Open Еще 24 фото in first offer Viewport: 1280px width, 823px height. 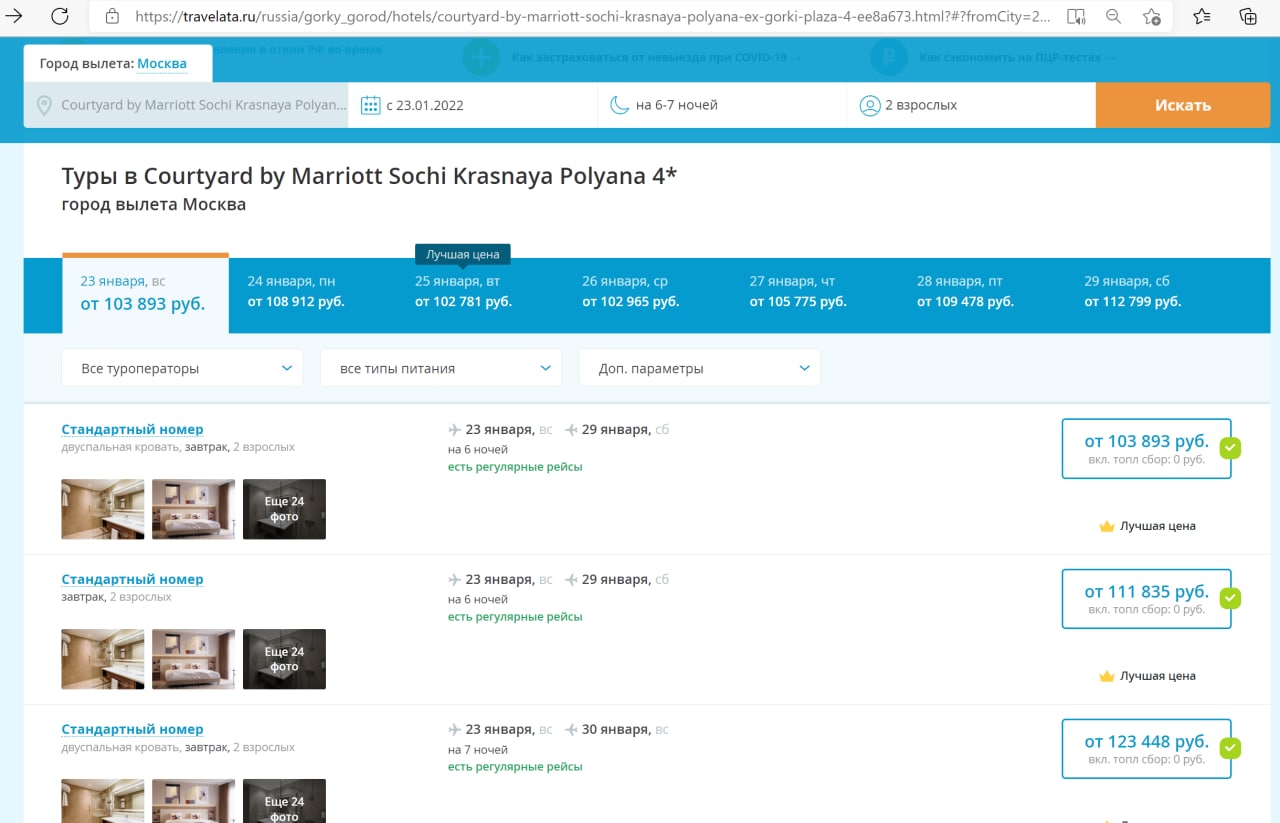(284, 509)
